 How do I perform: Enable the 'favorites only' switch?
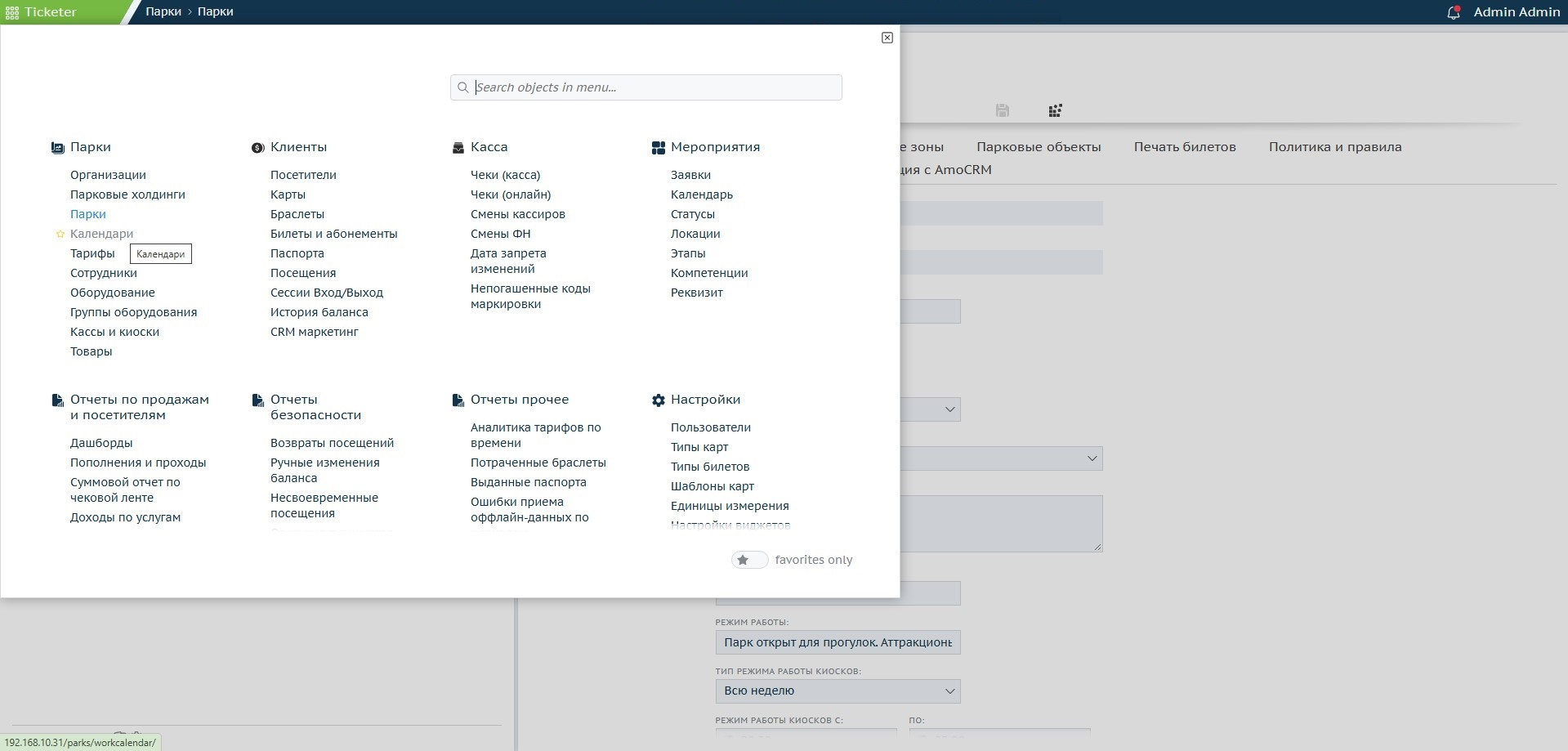coord(749,560)
